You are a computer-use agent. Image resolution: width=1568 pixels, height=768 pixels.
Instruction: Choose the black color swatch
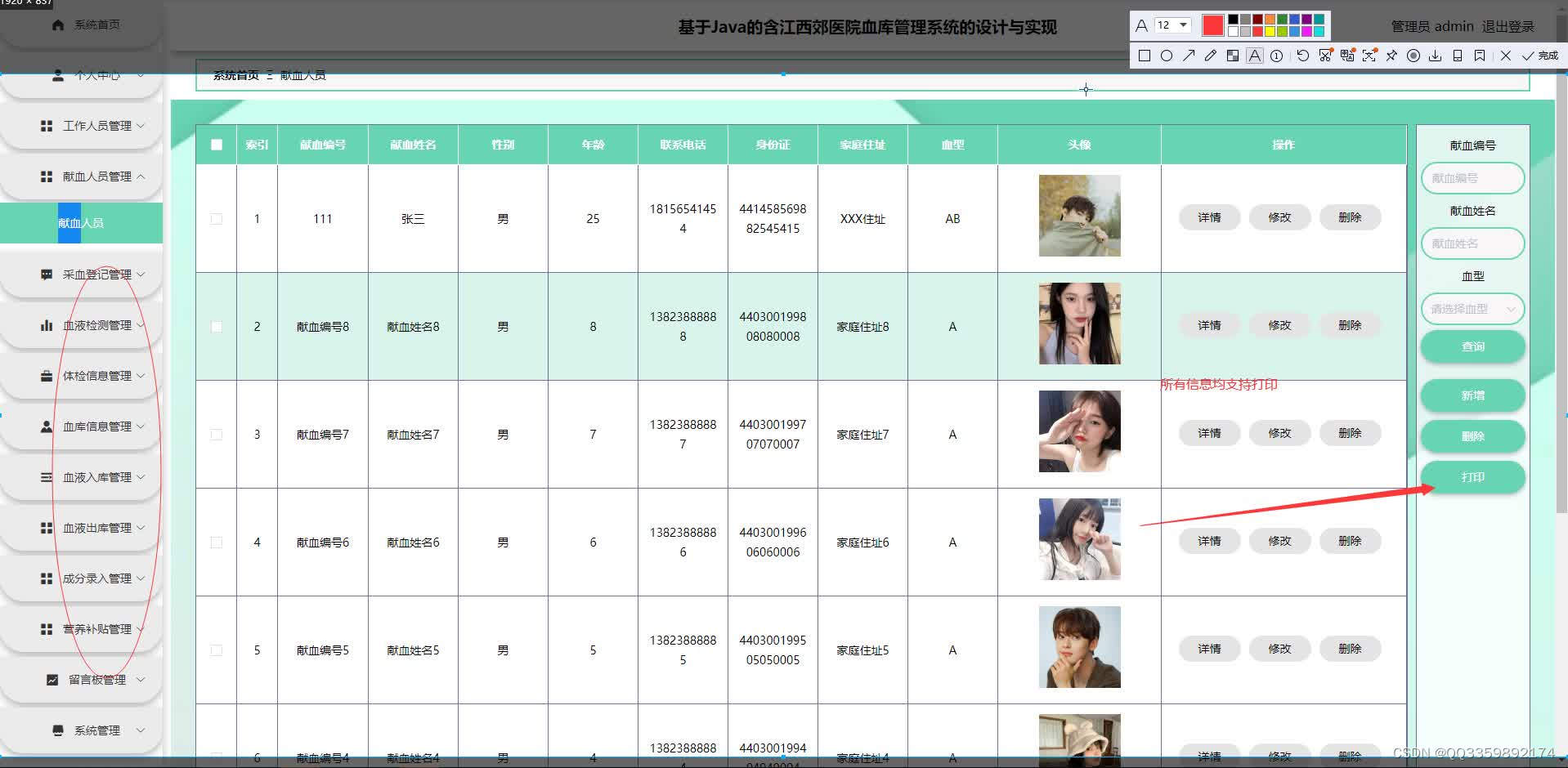[x=1233, y=20]
